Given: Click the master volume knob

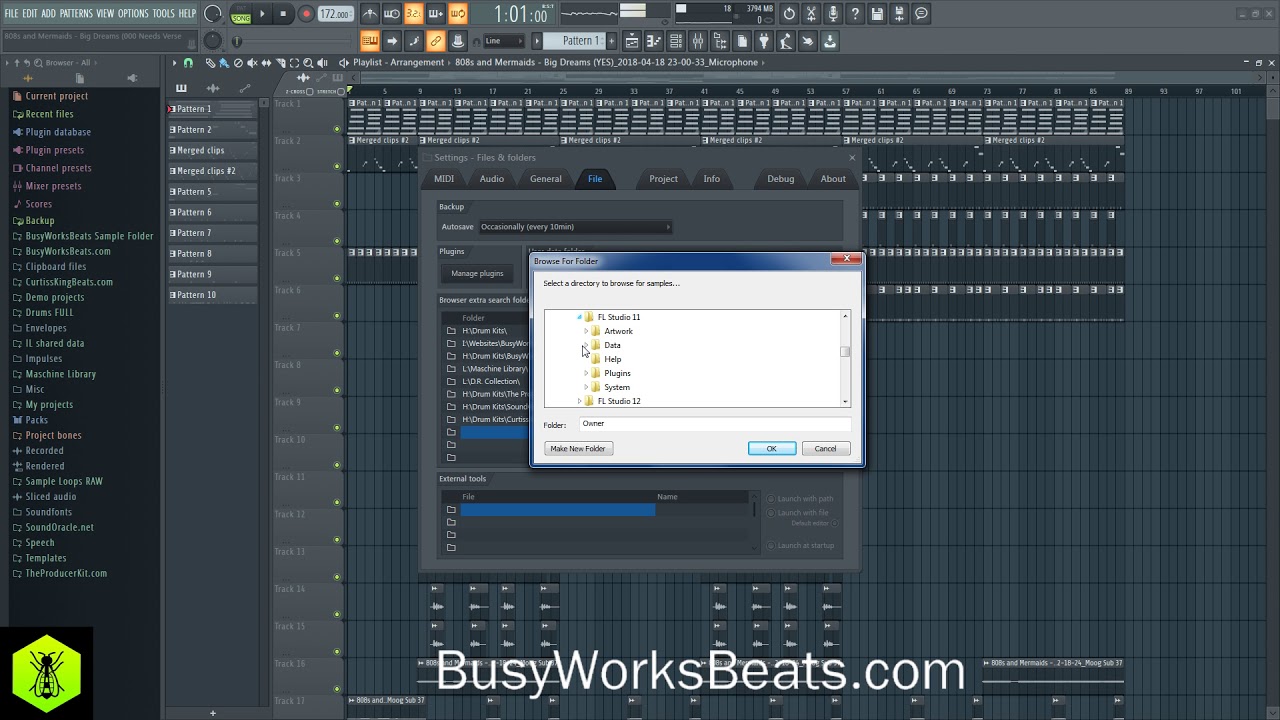Looking at the screenshot, I should (213, 14).
